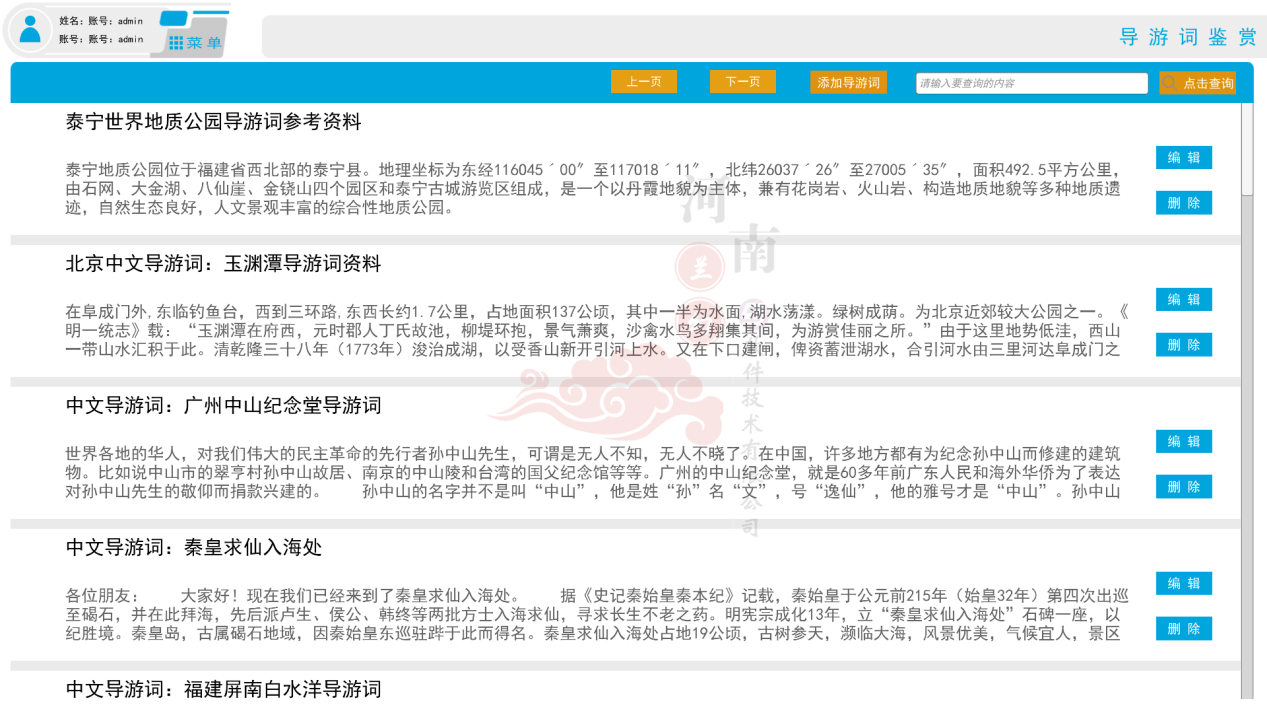Open the 福建屏南白水洋导游词 title
The width and height of the screenshot is (1267, 713).
click(x=223, y=689)
